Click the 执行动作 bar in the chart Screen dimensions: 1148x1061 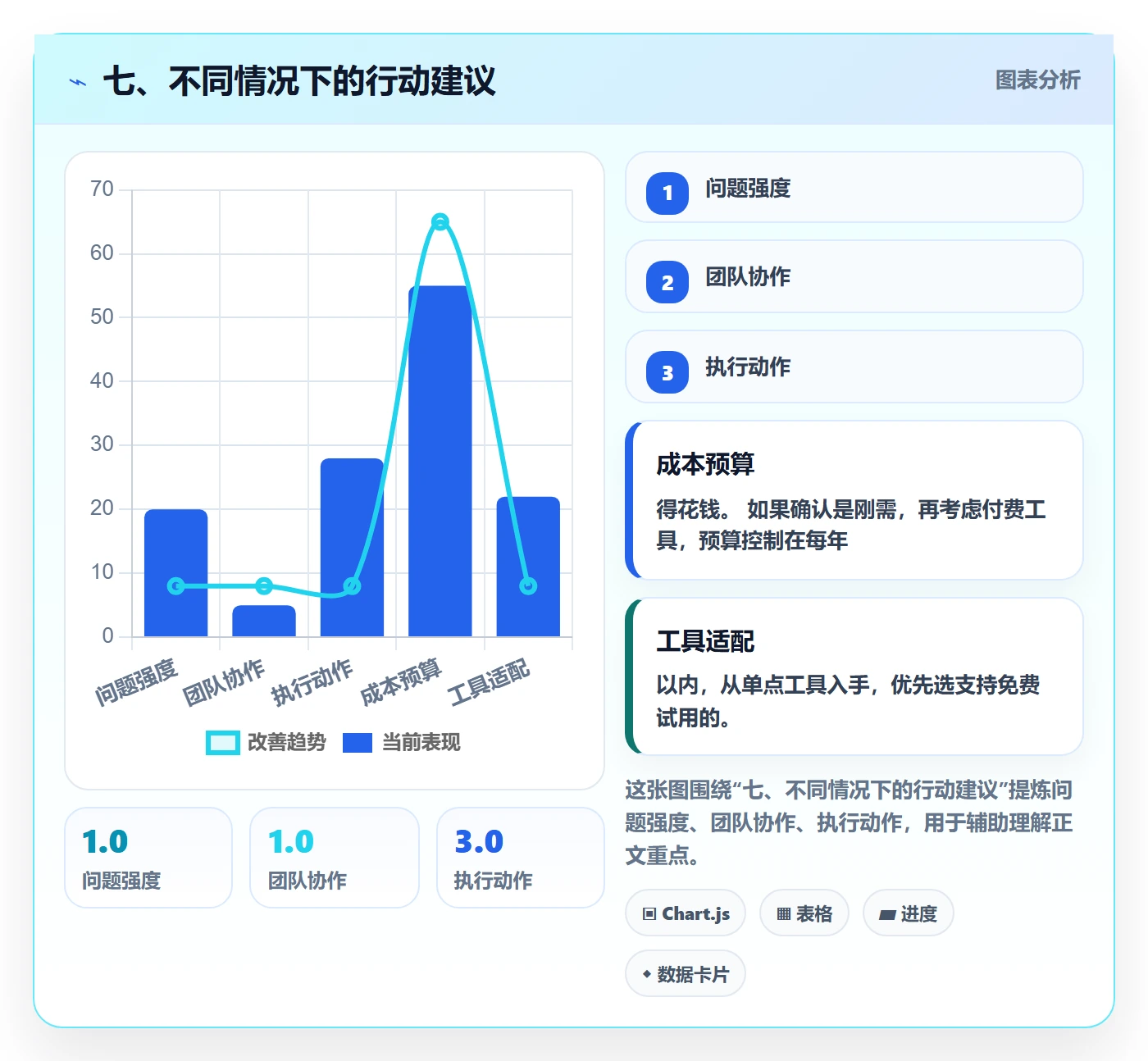click(x=352, y=547)
